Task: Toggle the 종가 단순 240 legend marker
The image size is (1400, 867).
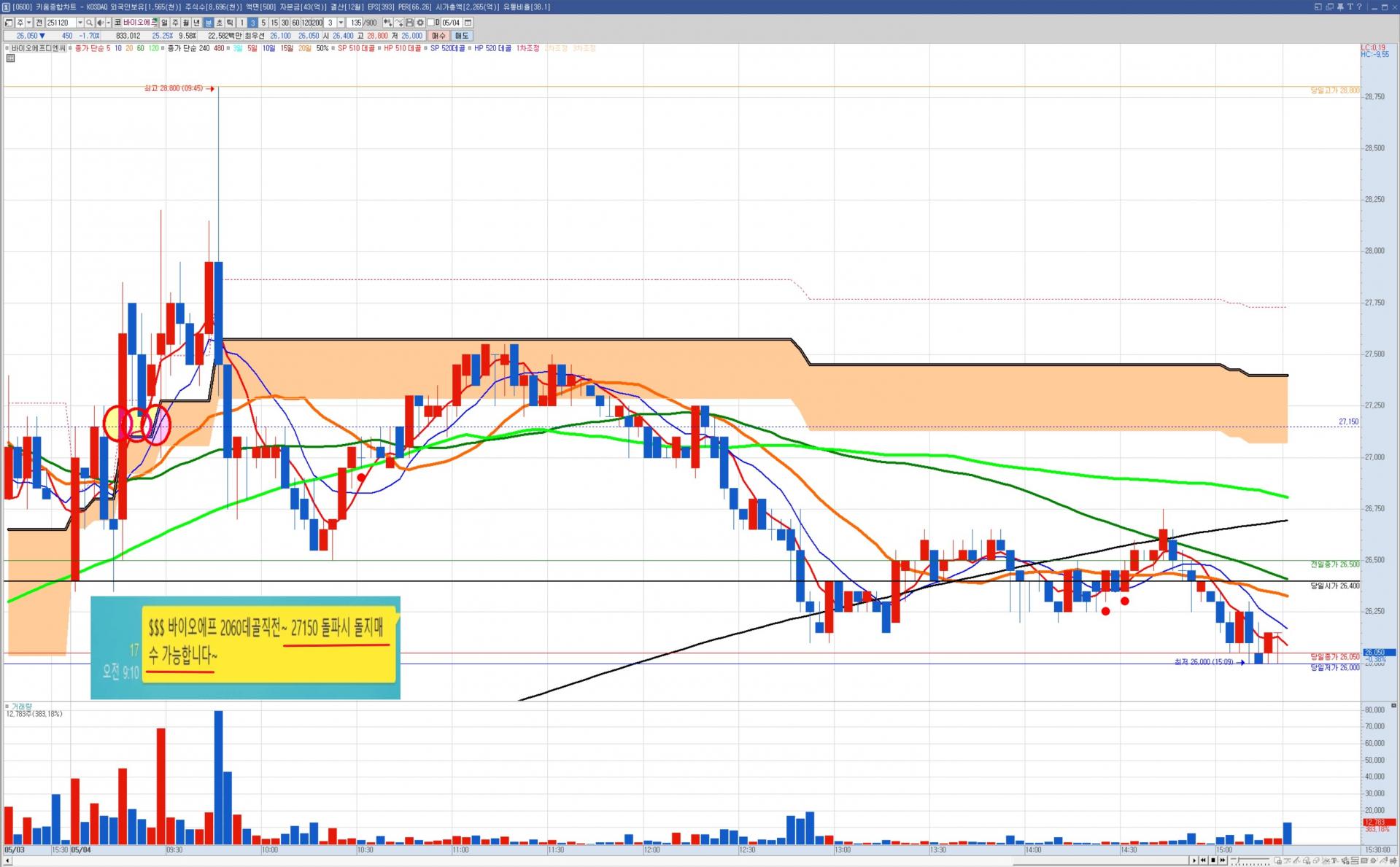Action: 164,48
